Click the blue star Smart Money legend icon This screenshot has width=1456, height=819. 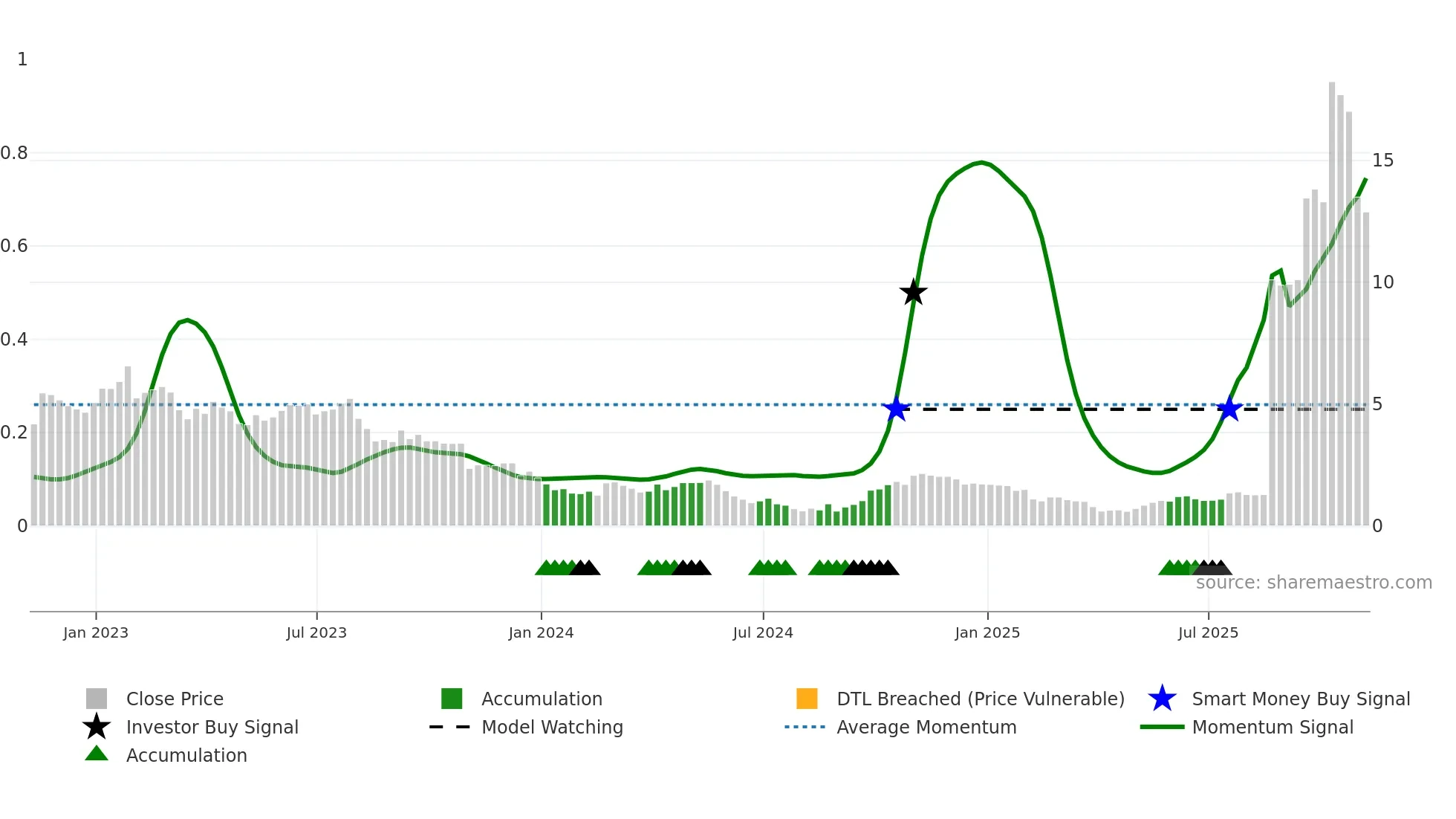1162,699
